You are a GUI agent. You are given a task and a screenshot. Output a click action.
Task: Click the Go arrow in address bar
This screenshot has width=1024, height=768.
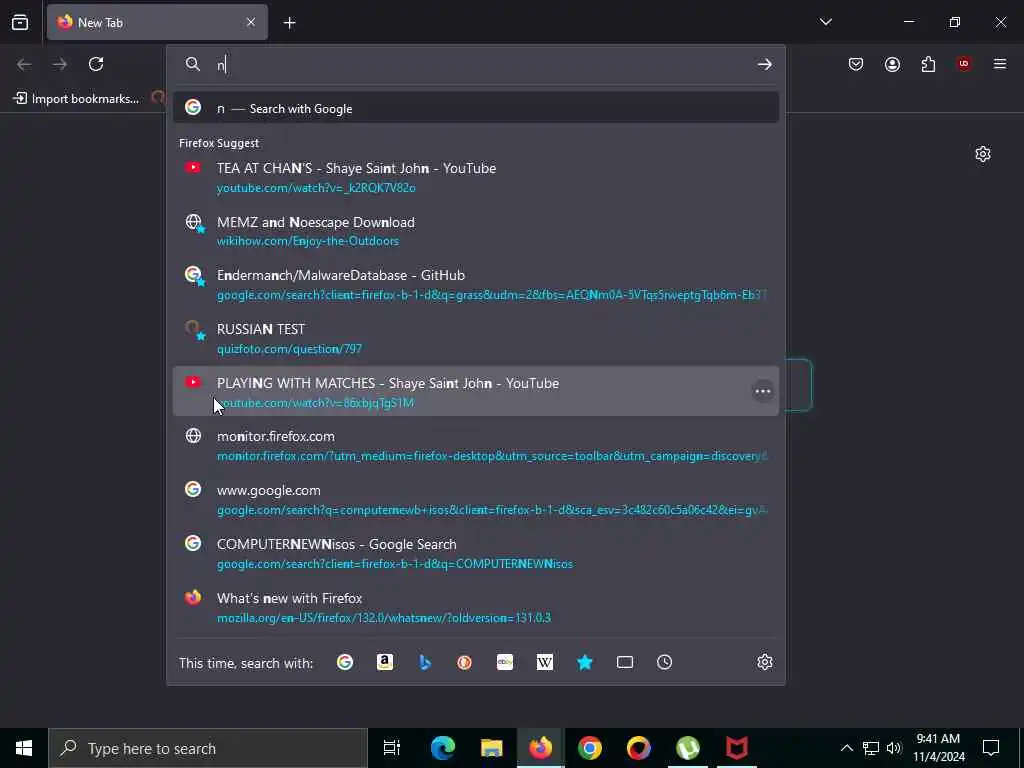click(x=764, y=64)
